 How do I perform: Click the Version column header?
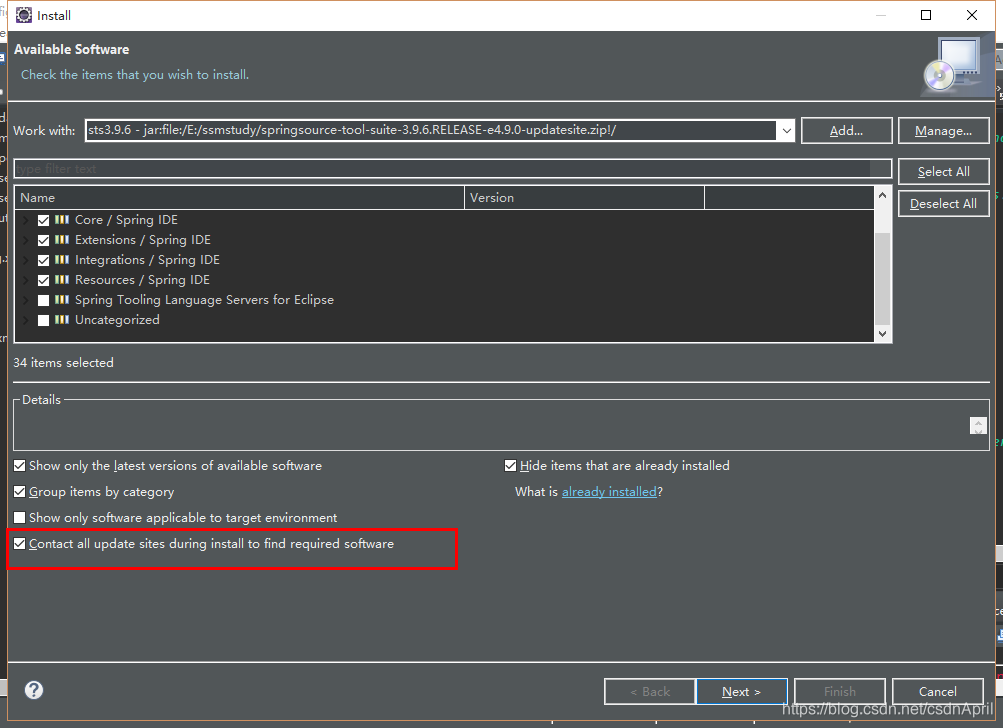click(x=584, y=198)
